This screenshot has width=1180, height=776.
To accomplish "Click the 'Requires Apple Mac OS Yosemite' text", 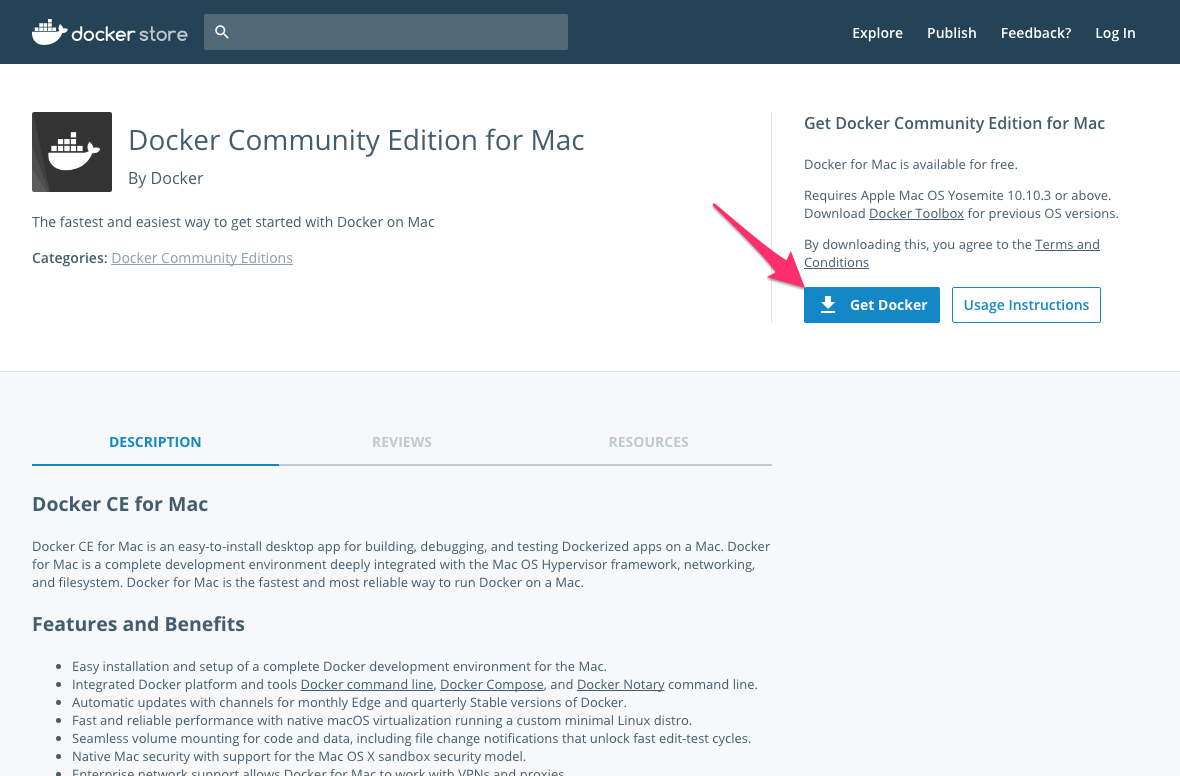I will point(957,196).
